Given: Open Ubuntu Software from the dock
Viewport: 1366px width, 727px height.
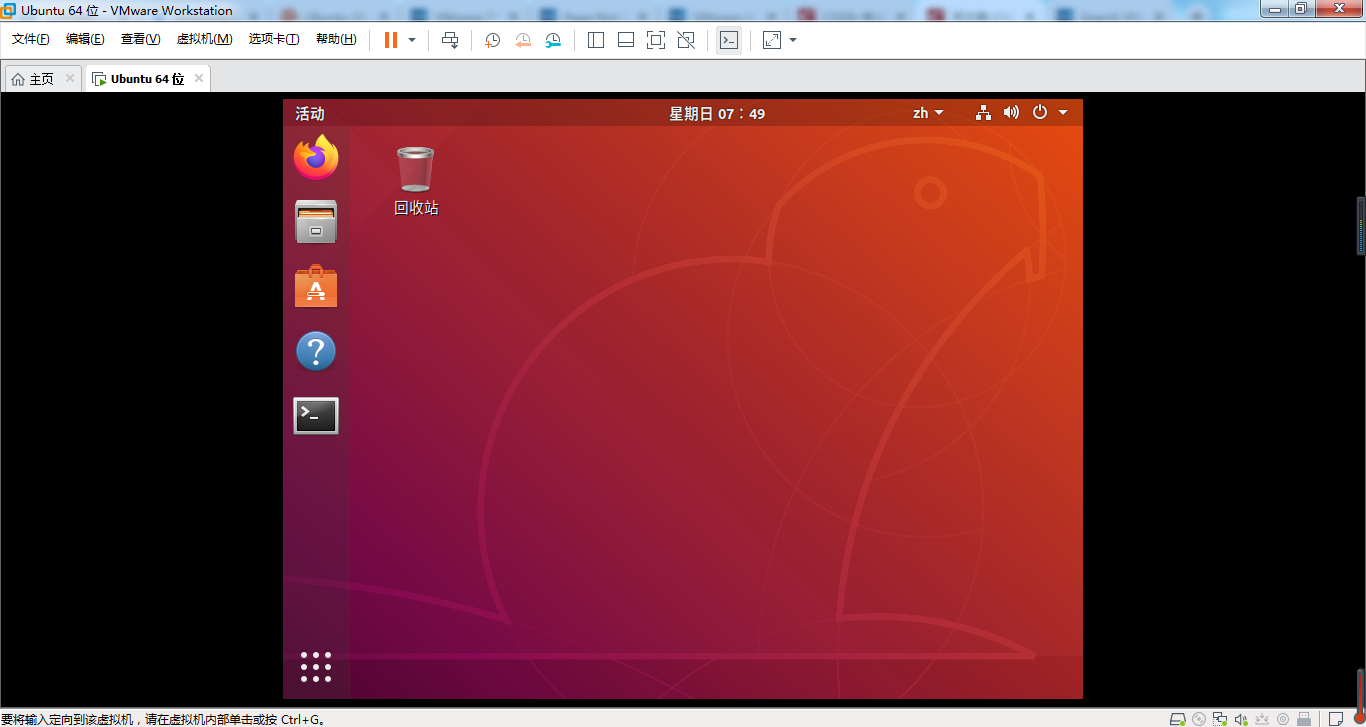Looking at the screenshot, I should 316,286.
